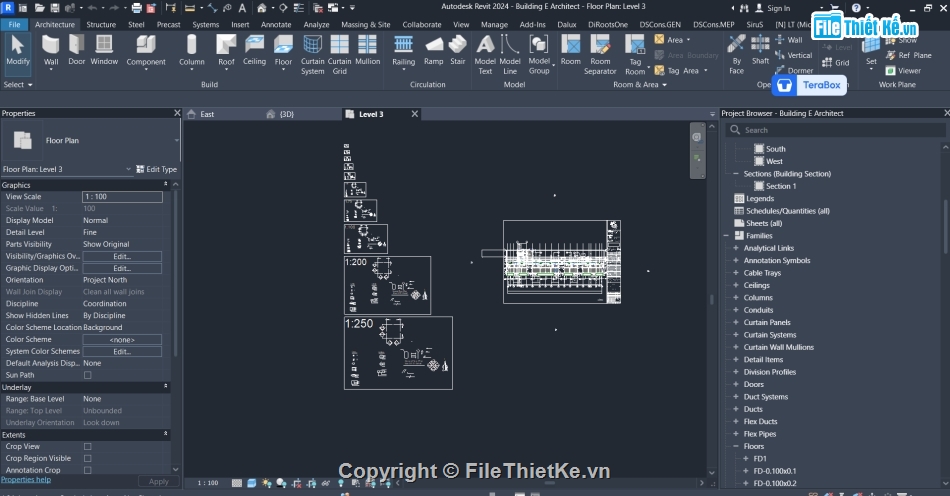The height and width of the screenshot is (496, 950).
Task: Select the Shaft opening tool
Action: [760, 50]
